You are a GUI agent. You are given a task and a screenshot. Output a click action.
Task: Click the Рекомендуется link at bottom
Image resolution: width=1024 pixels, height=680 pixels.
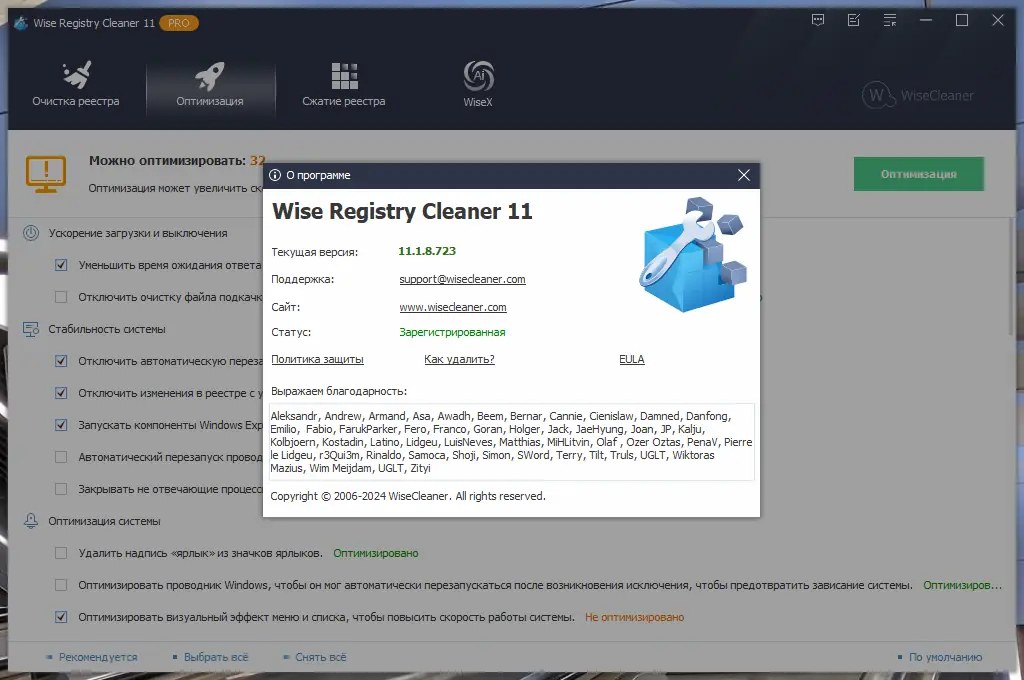click(98, 657)
